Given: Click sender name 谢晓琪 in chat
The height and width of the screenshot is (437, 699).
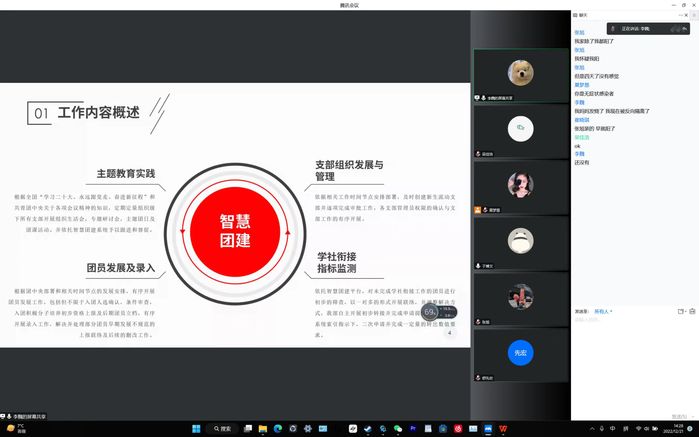Looking at the screenshot, I should pos(581,118).
